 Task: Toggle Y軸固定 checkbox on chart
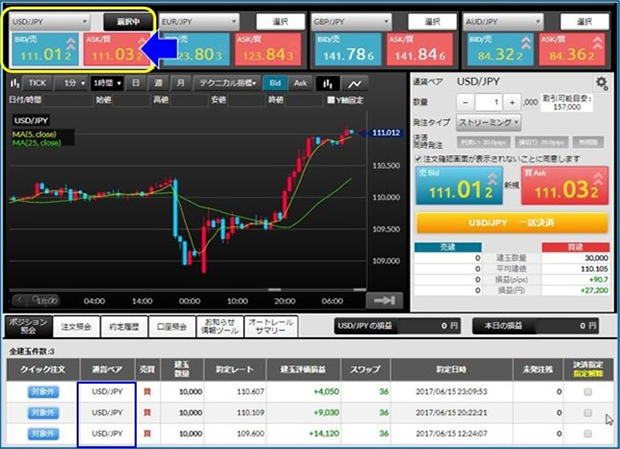(332, 99)
